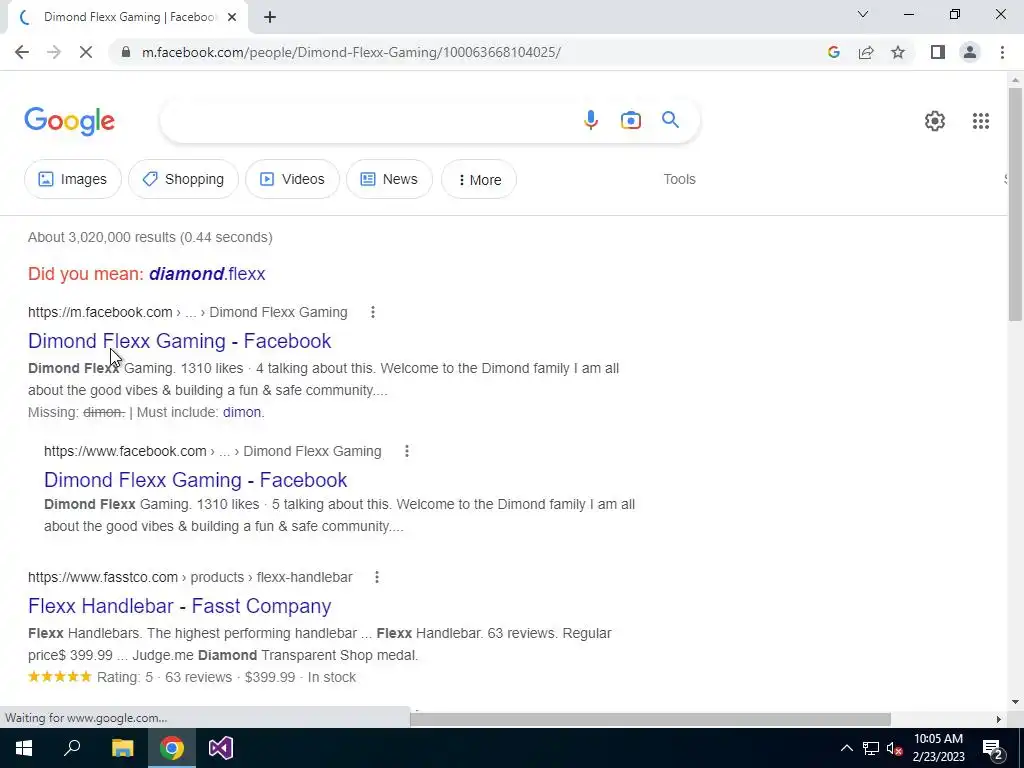The width and height of the screenshot is (1024, 768).
Task: Toggle the browser side panel
Action: 938,52
